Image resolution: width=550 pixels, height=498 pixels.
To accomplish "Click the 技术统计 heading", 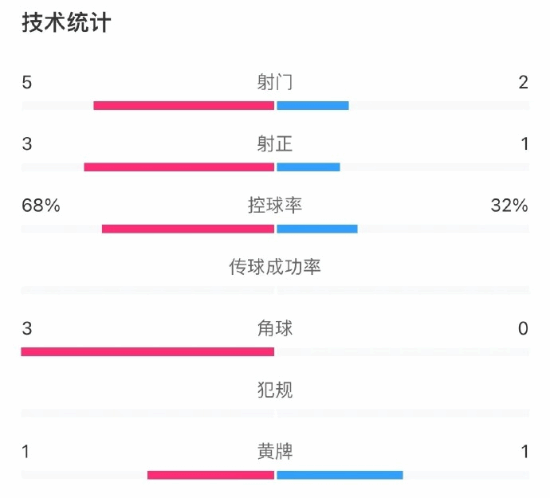I will point(66,23).
